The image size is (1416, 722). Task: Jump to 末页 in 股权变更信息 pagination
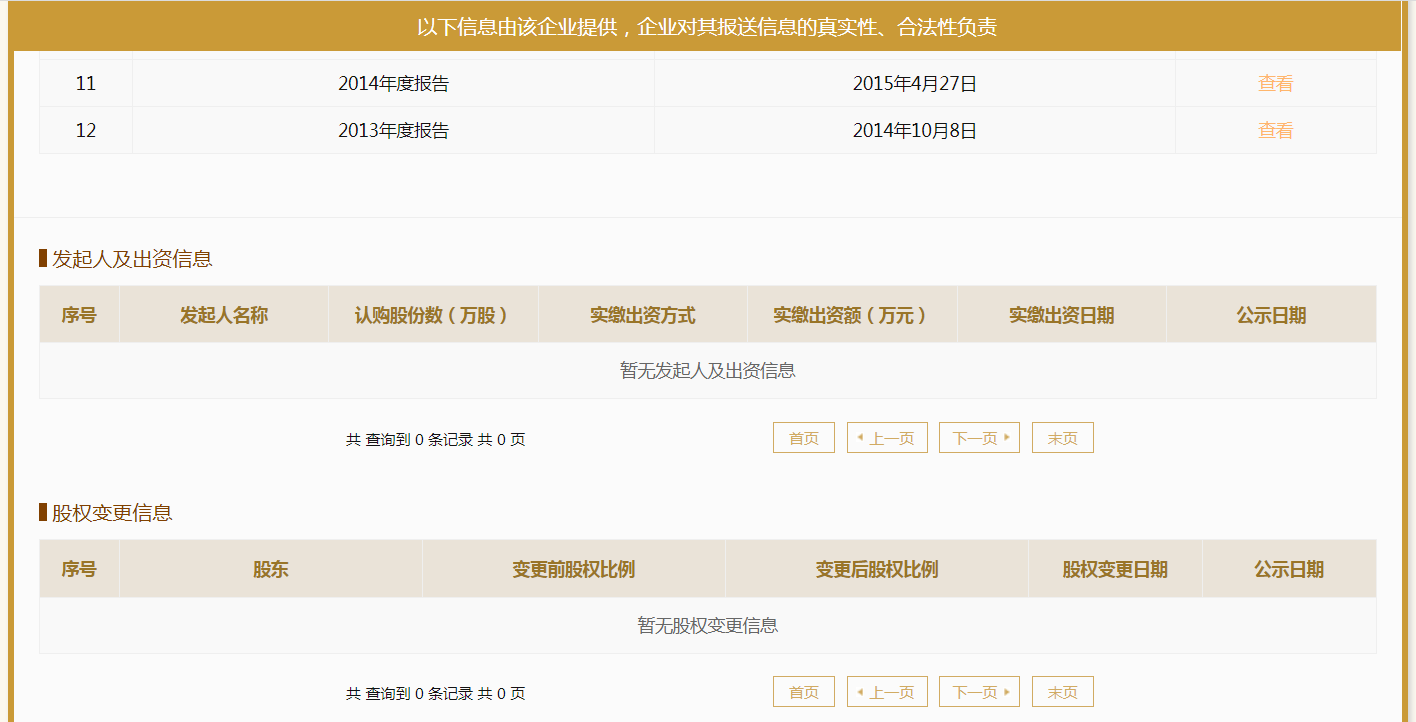pos(1062,692)
